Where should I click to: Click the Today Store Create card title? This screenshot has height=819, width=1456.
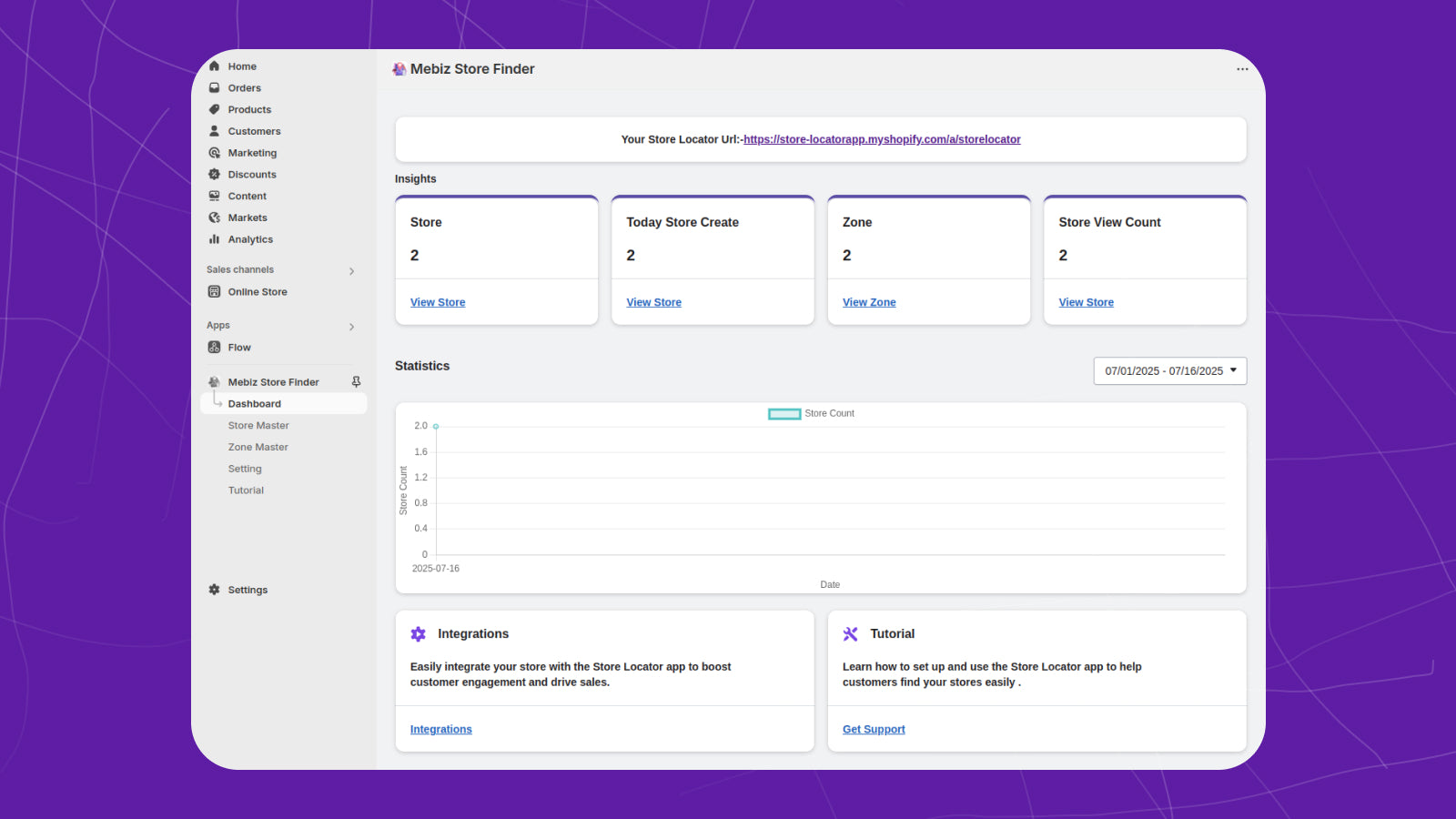coord(682,222)
